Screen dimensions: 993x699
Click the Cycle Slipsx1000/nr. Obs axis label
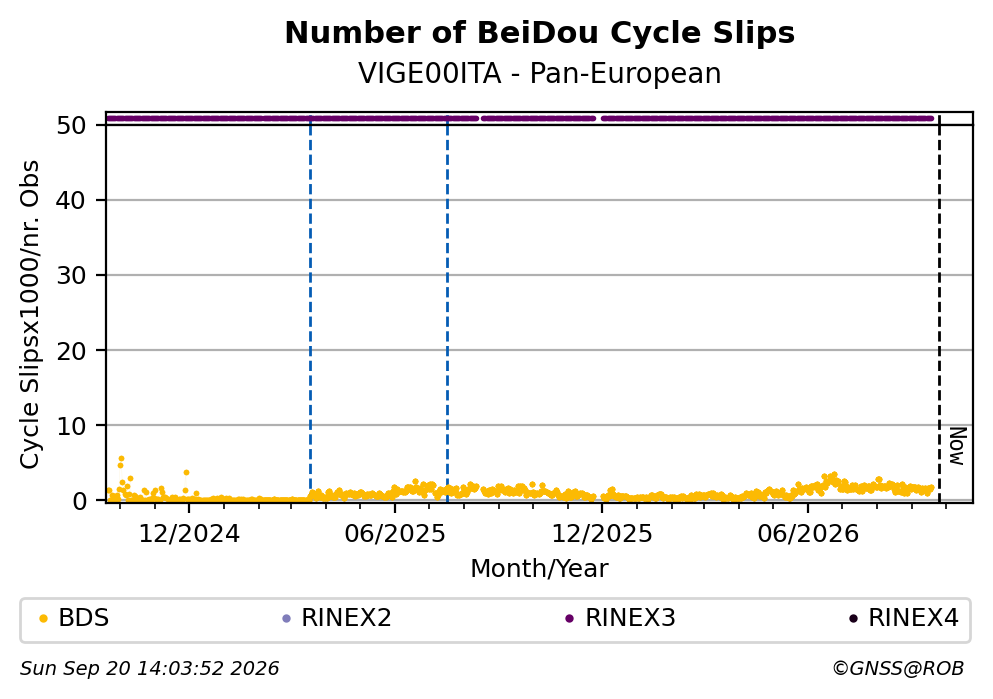tap(29, 315)
